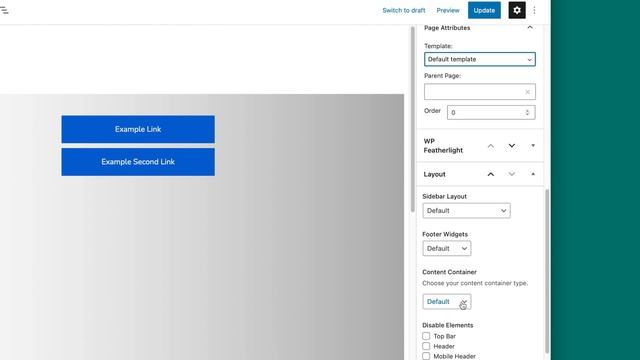Move Layout panel up
Screen dimensions: 640x360
pyautogui.click(x=491, y=174)
